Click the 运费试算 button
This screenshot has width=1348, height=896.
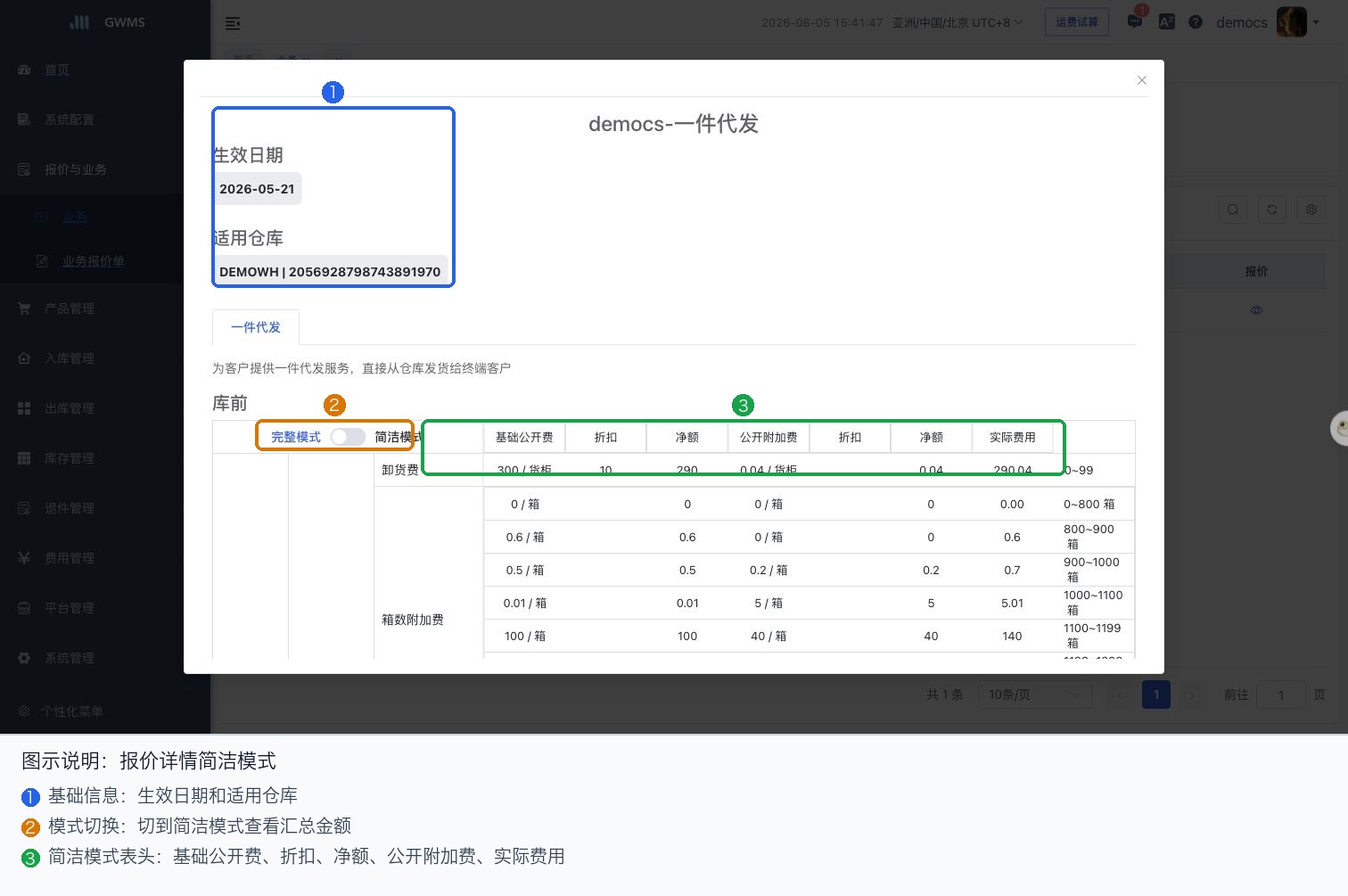(1076, 22)
